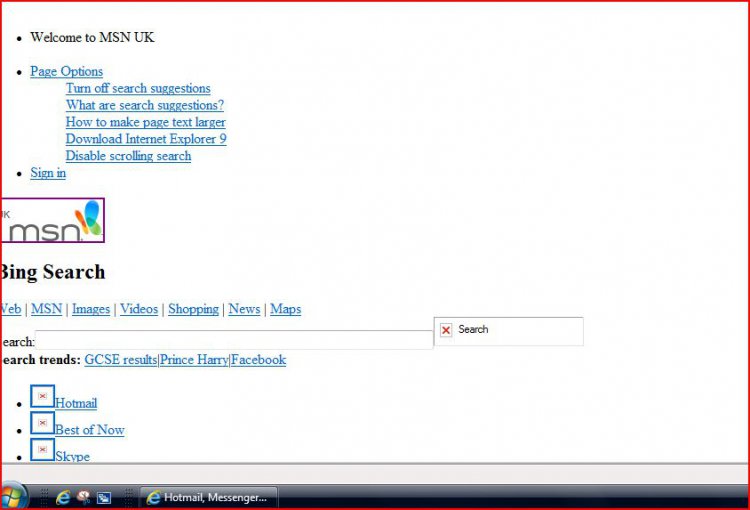Screen dimensions: 750x510
Task: Select the Videos search scope link
Action: click(x=139, y=309)
